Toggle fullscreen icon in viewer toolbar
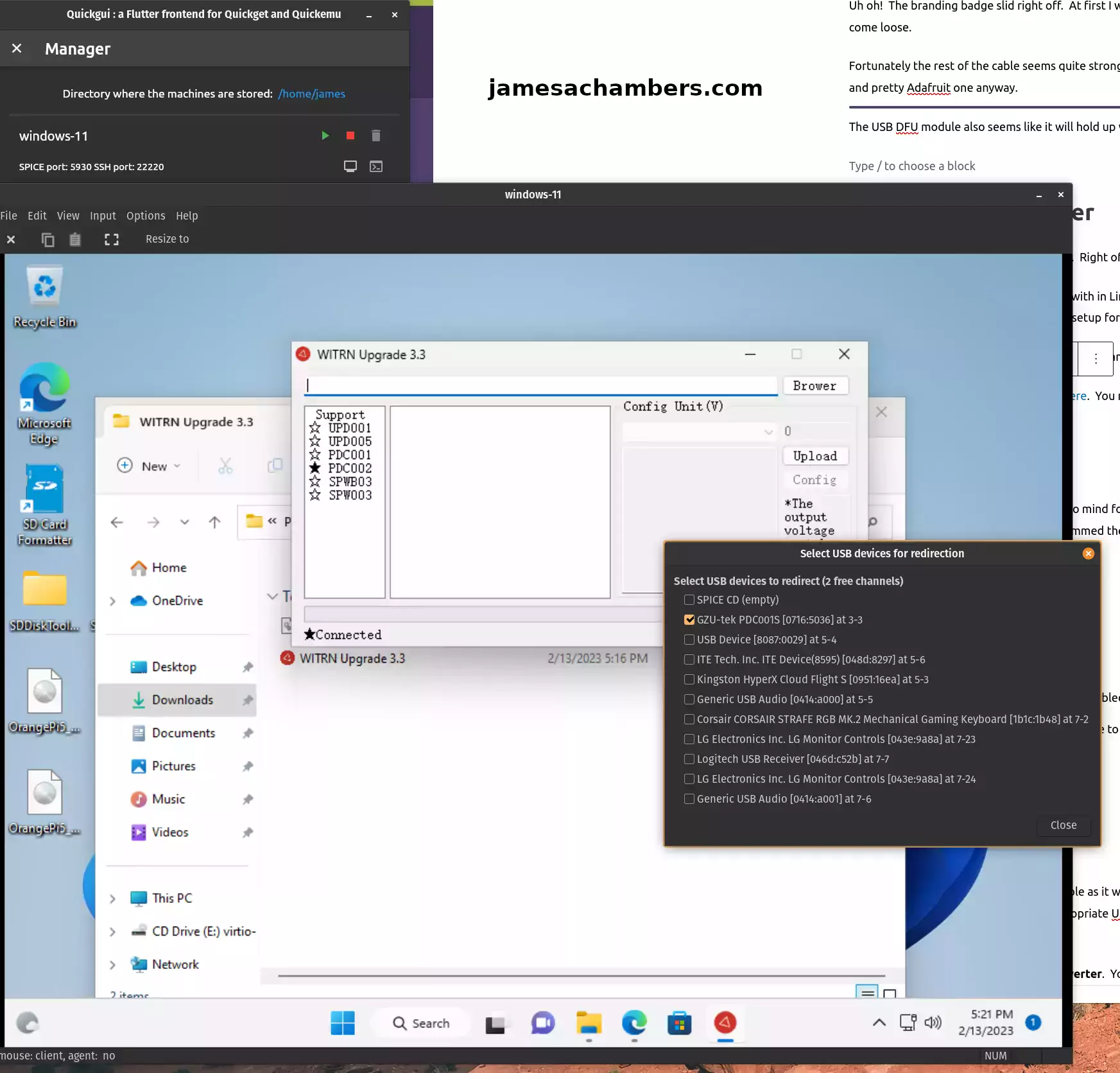This screenshot has width=1120, height=1073. click(x=112, y=240)
